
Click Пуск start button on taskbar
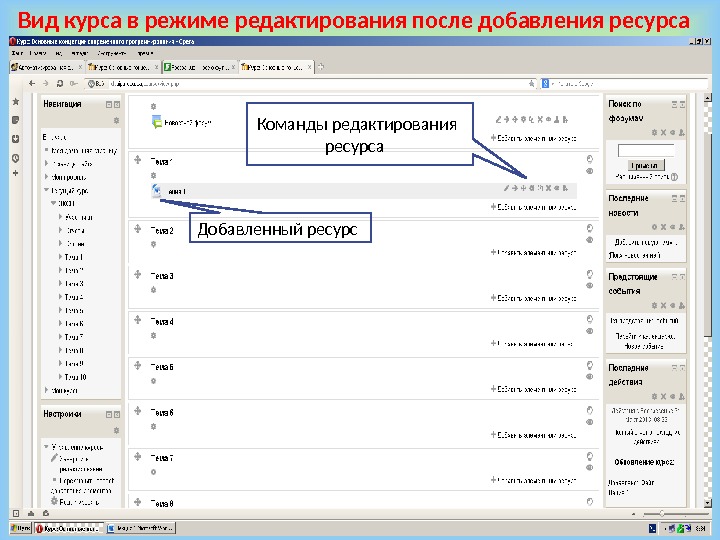(21, 528)
